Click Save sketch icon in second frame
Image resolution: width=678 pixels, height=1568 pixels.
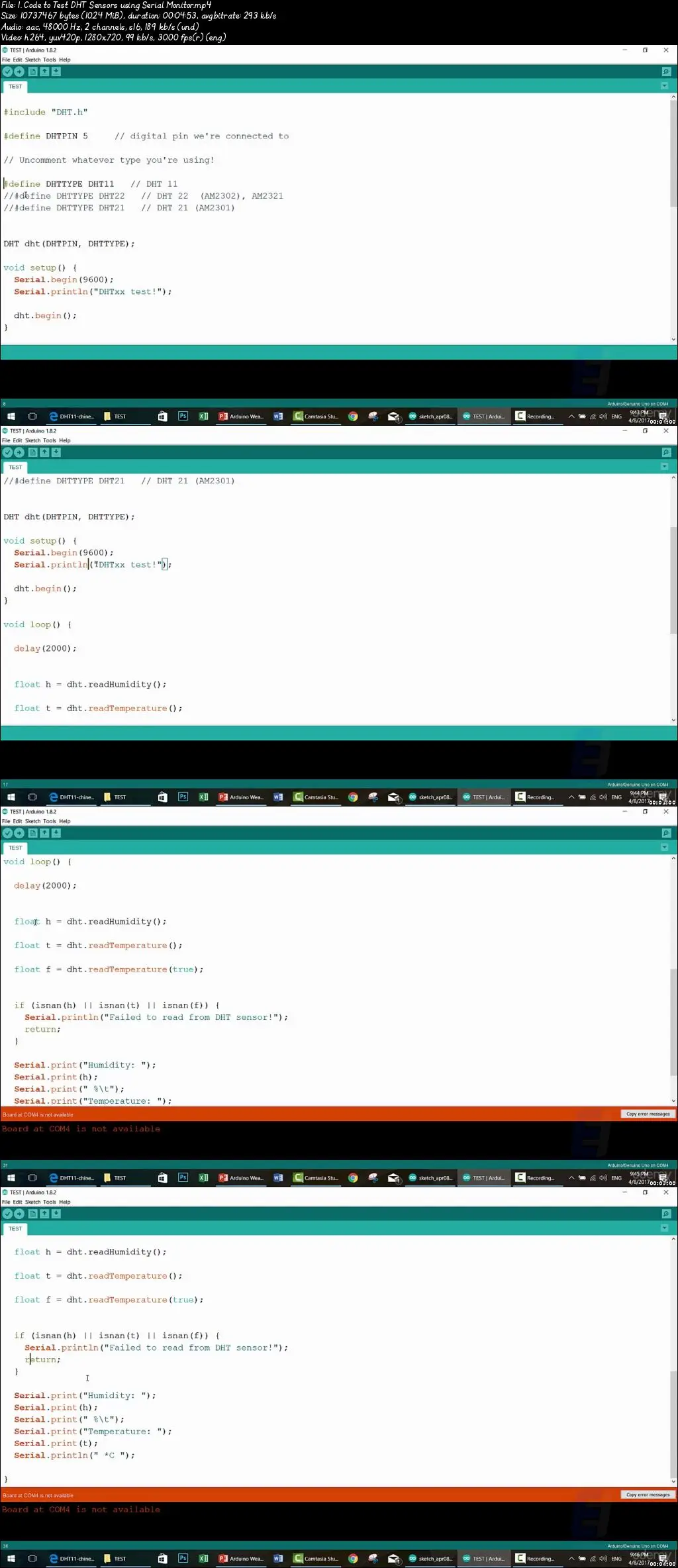coord(56,452)
